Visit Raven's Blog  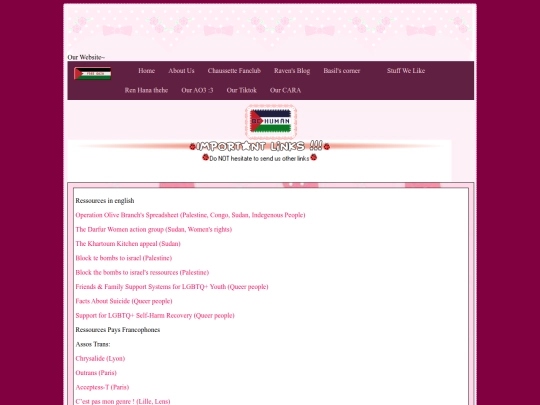pyautogui.click(x=292, y=71)
